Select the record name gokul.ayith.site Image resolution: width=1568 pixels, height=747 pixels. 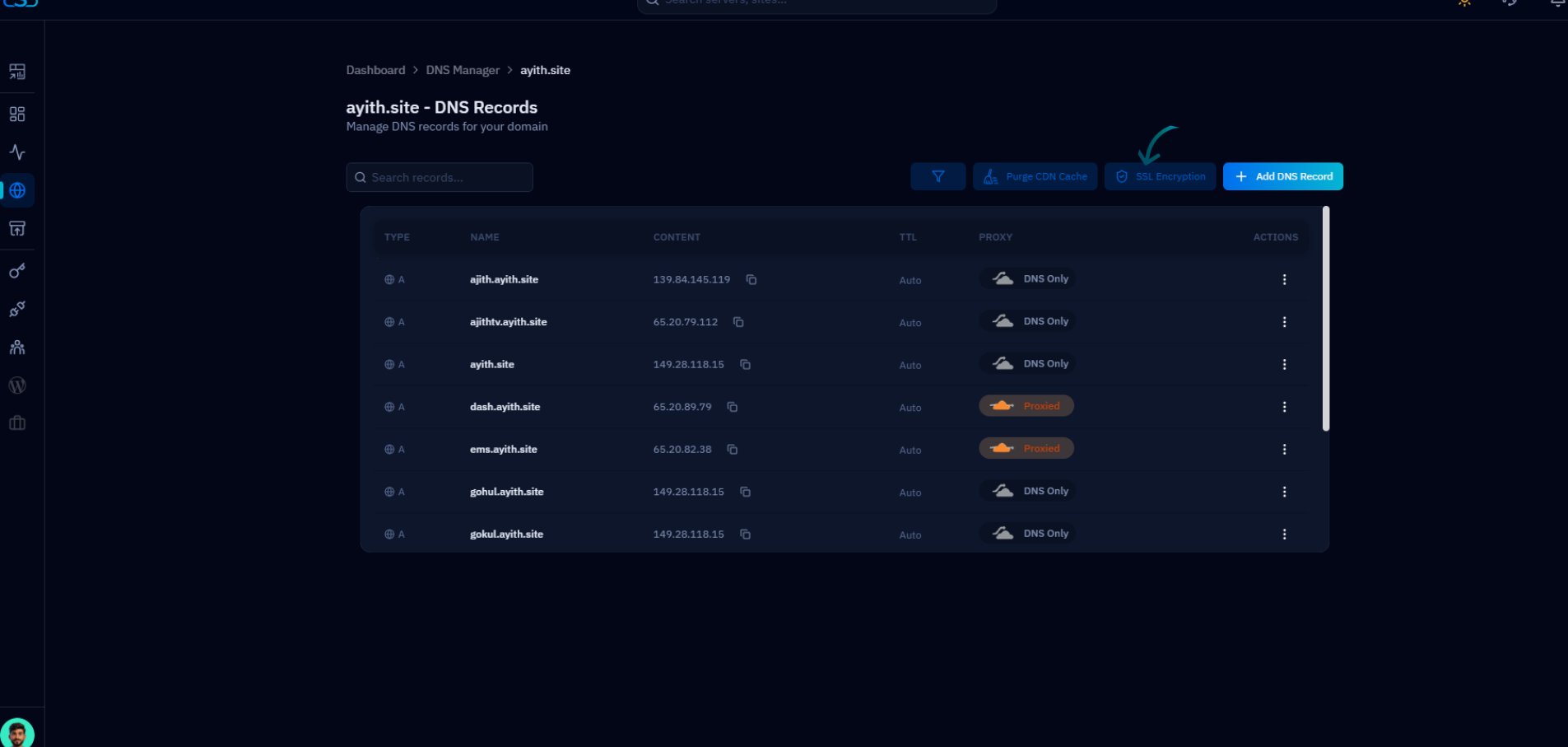(506, 535)
